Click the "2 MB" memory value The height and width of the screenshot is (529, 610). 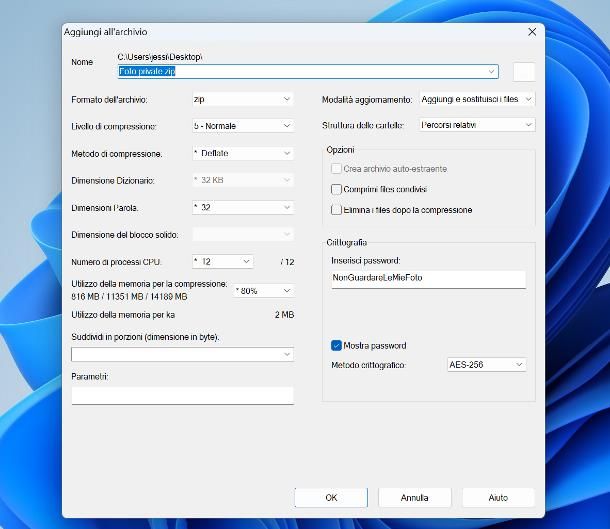click(x=284, y=315)
